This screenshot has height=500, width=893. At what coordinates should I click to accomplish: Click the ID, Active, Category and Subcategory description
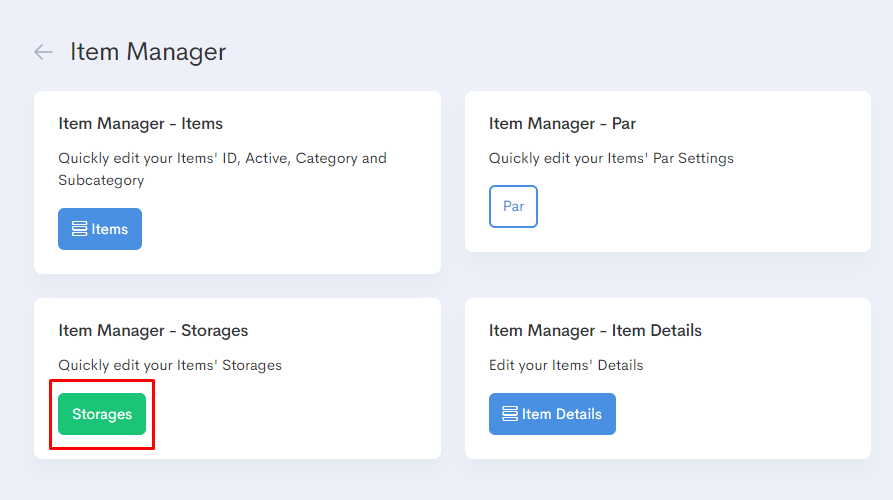tap(222, 169)
